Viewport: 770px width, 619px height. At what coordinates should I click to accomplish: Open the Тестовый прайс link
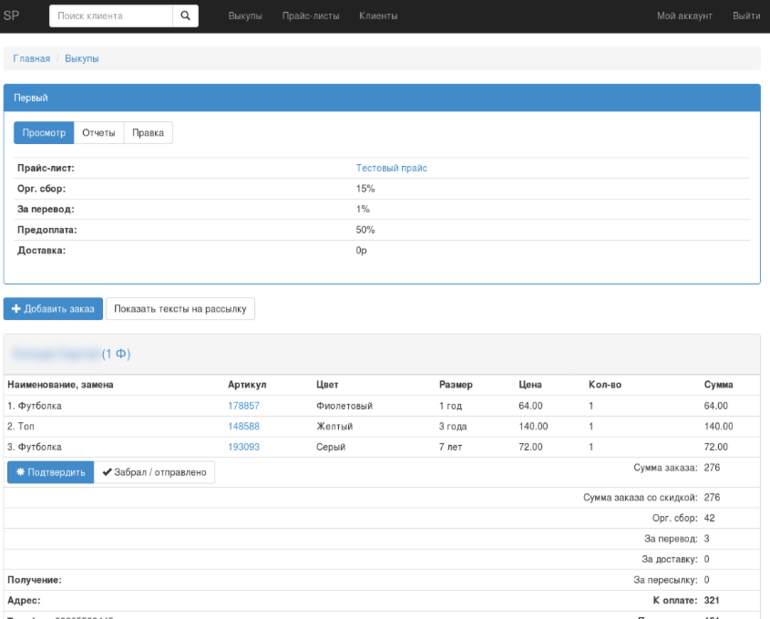[391, 168]
